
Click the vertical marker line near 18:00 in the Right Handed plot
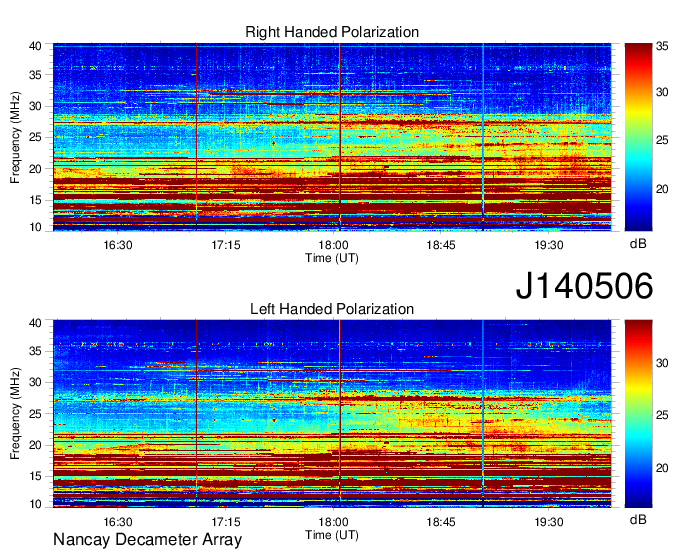click(x=340, y=137)
